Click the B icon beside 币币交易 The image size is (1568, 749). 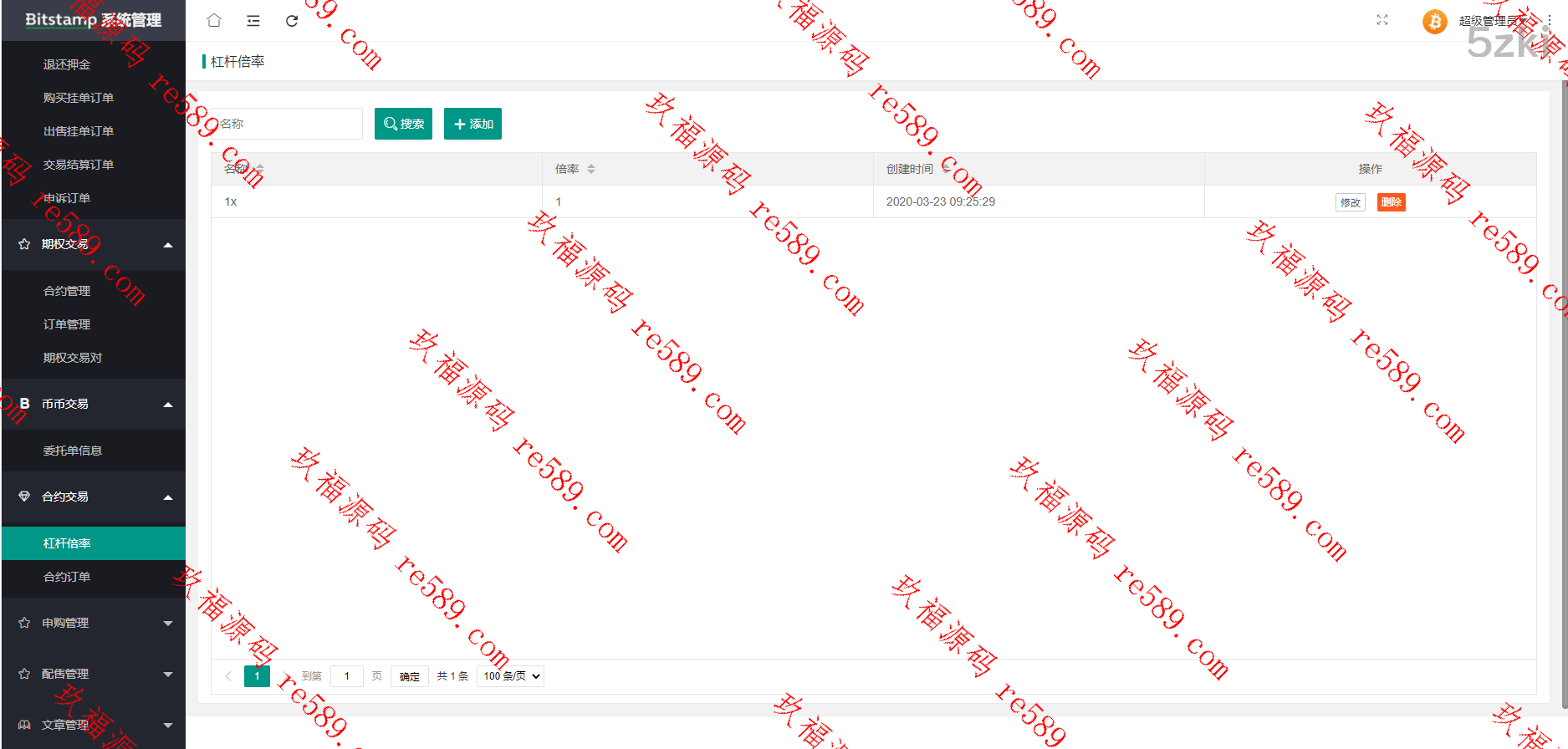[24, 404]
